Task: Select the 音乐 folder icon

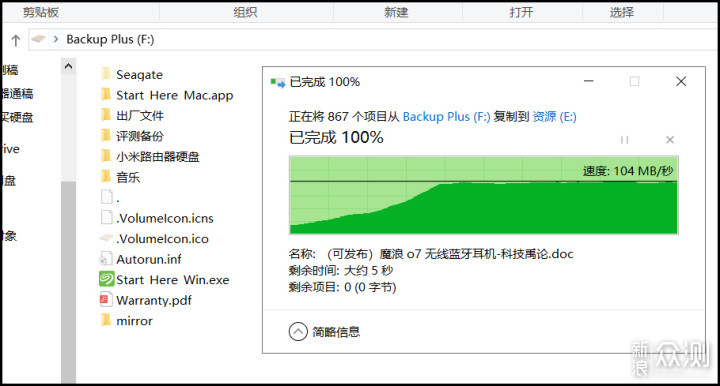Action: coord(106,176)
